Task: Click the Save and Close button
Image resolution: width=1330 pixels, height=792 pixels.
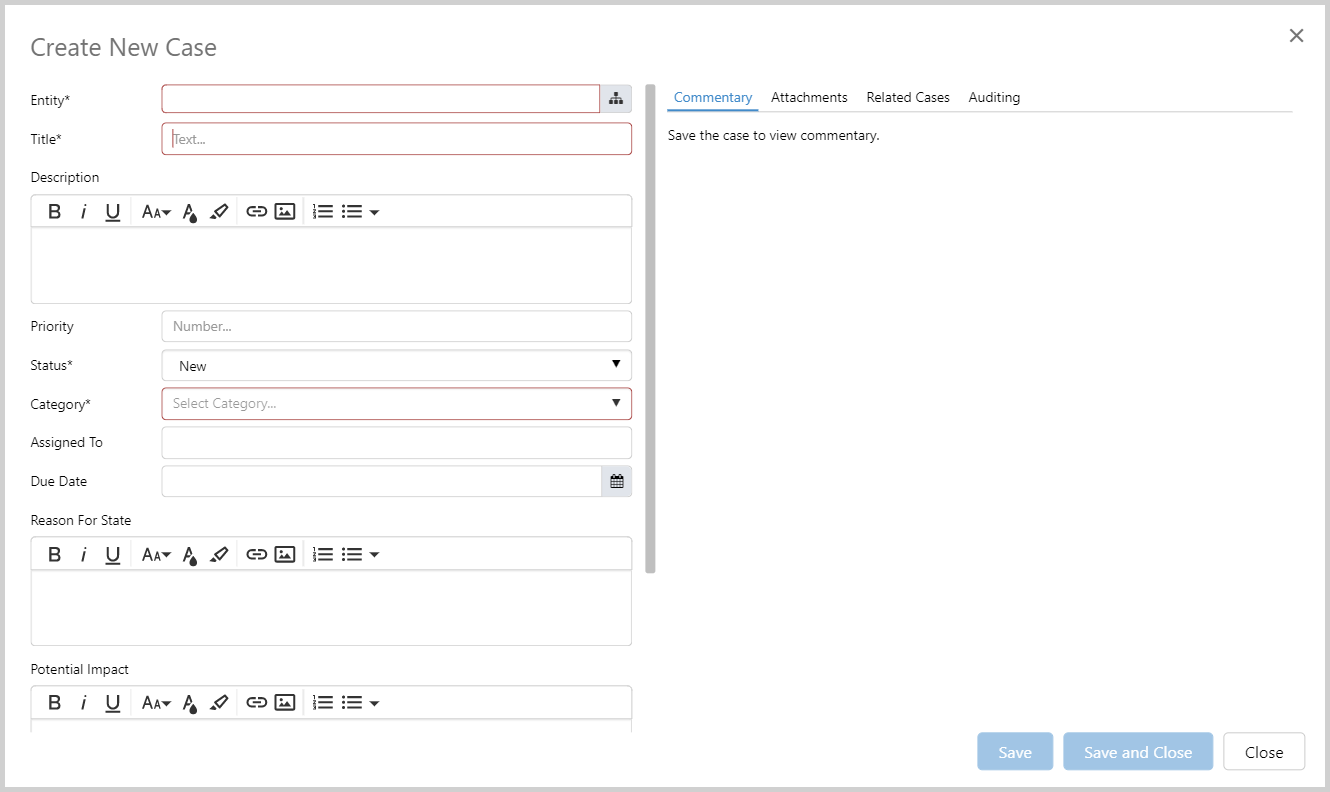Action: click(x=1137, y=752)
